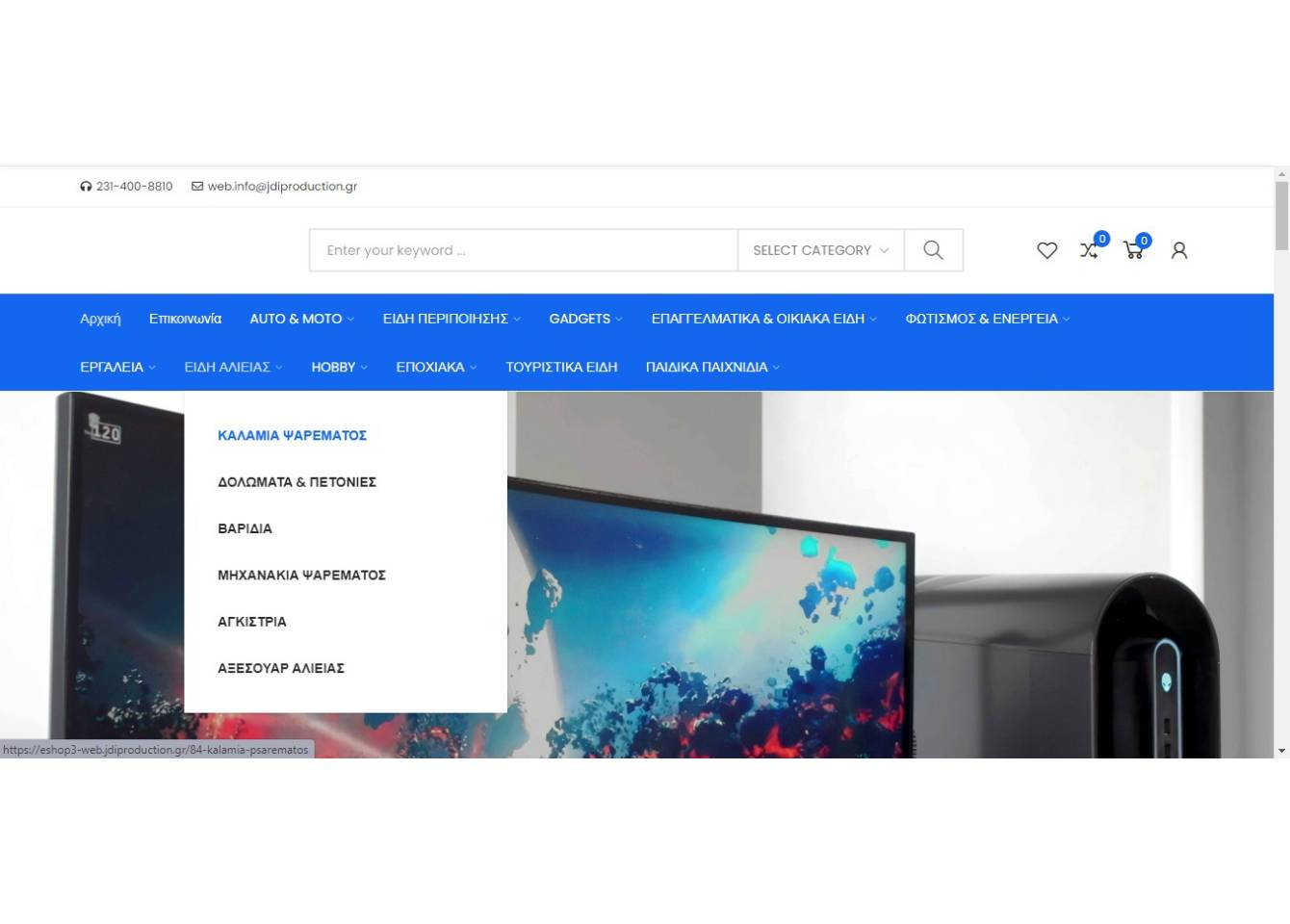
Task: Click the web.info@jdiproduction.gr email link
Action: pyautogui.click(x=282, y=187)
